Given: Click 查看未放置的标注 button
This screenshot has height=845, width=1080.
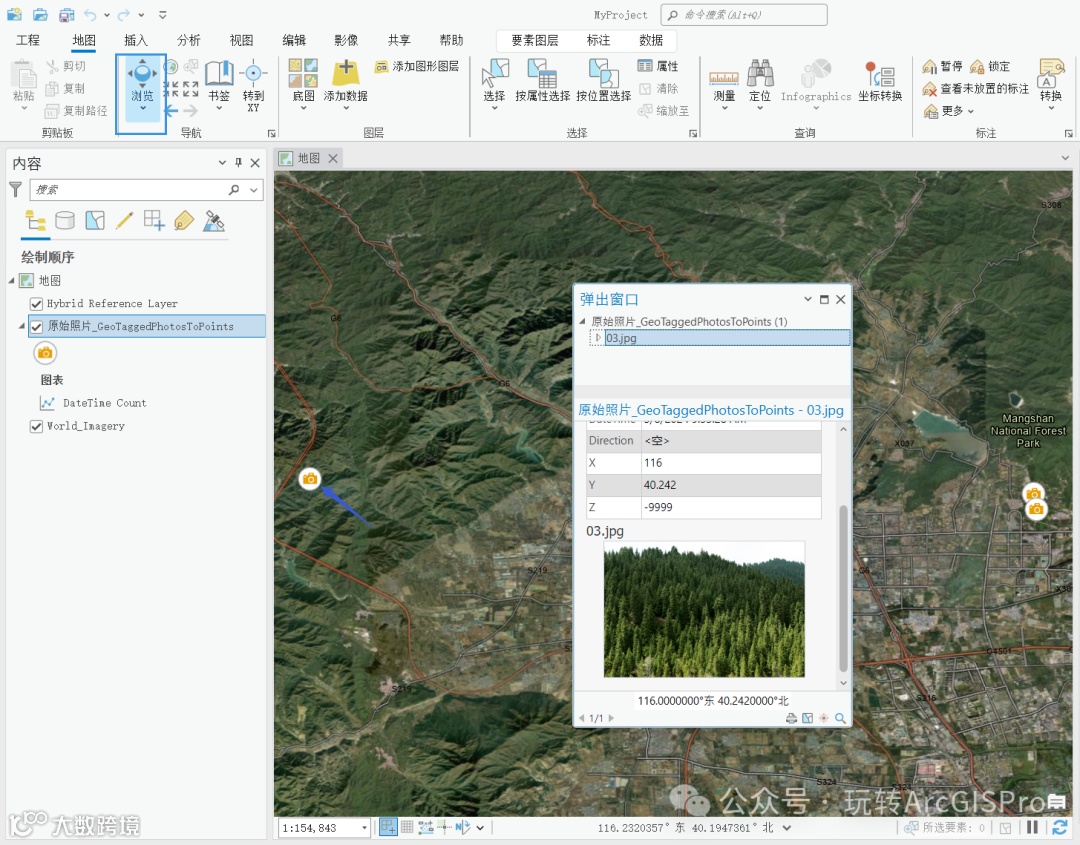Looking at the screenshot, I should pos(975,88).
